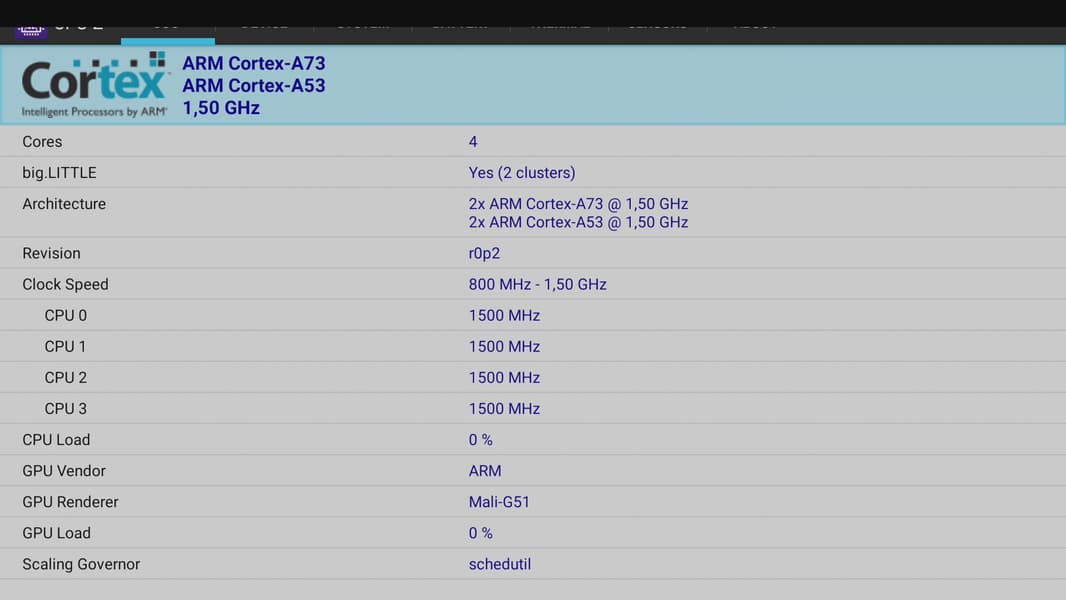Click the Cores row label
This screenshot has height=600, width=1066.
click(x=42, y=141)
